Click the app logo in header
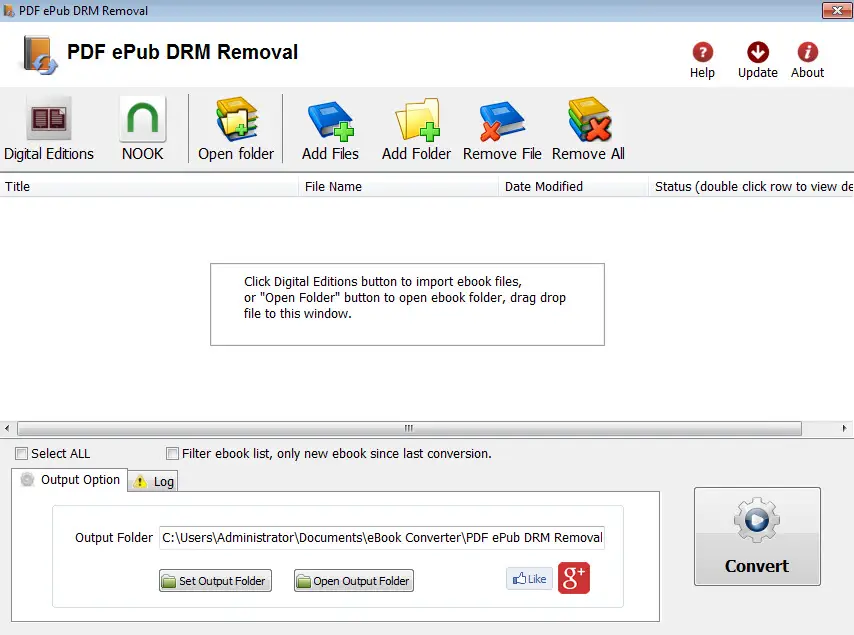This screenshot has height=635, width=854. 39,55
